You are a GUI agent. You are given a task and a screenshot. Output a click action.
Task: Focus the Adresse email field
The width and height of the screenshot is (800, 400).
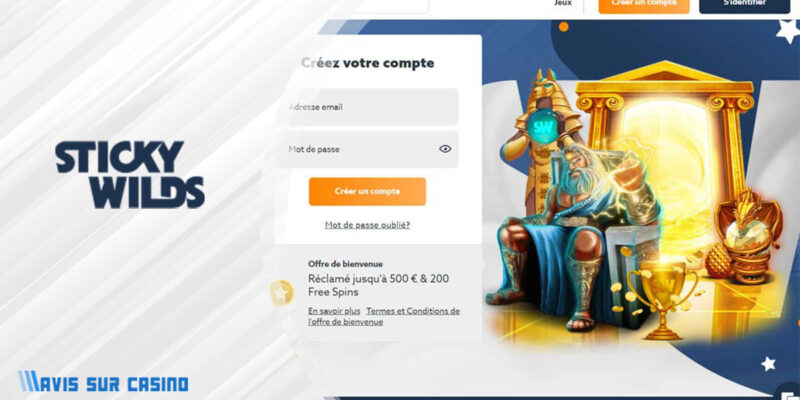367,107
